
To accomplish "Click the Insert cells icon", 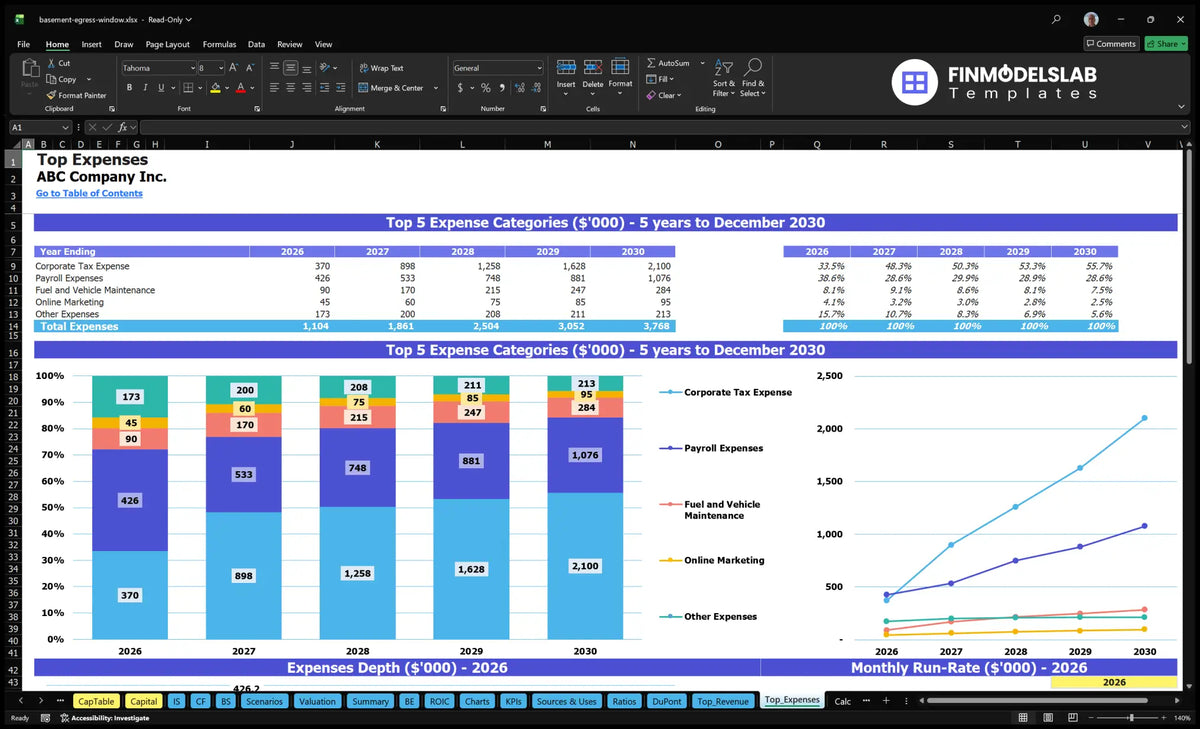I will 566,68.
